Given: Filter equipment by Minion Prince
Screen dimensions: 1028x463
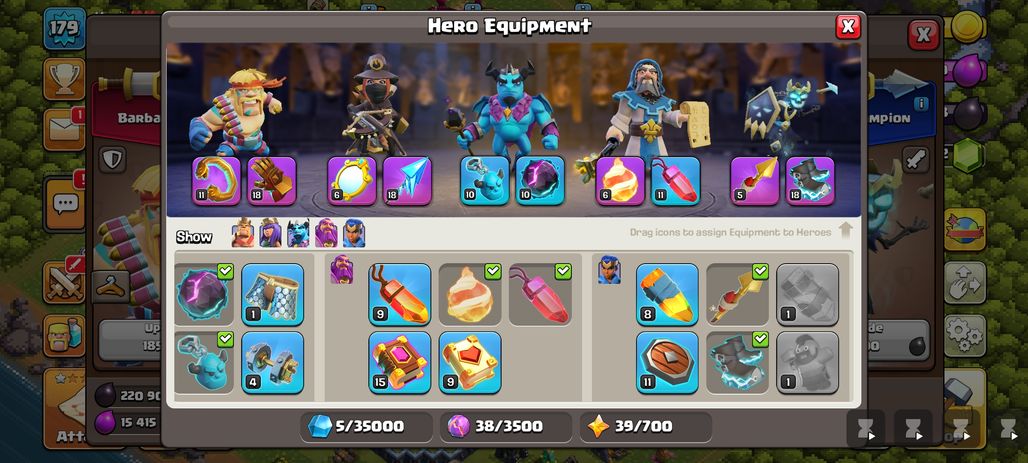Looking at the screenshot, I should click(298, 233).
